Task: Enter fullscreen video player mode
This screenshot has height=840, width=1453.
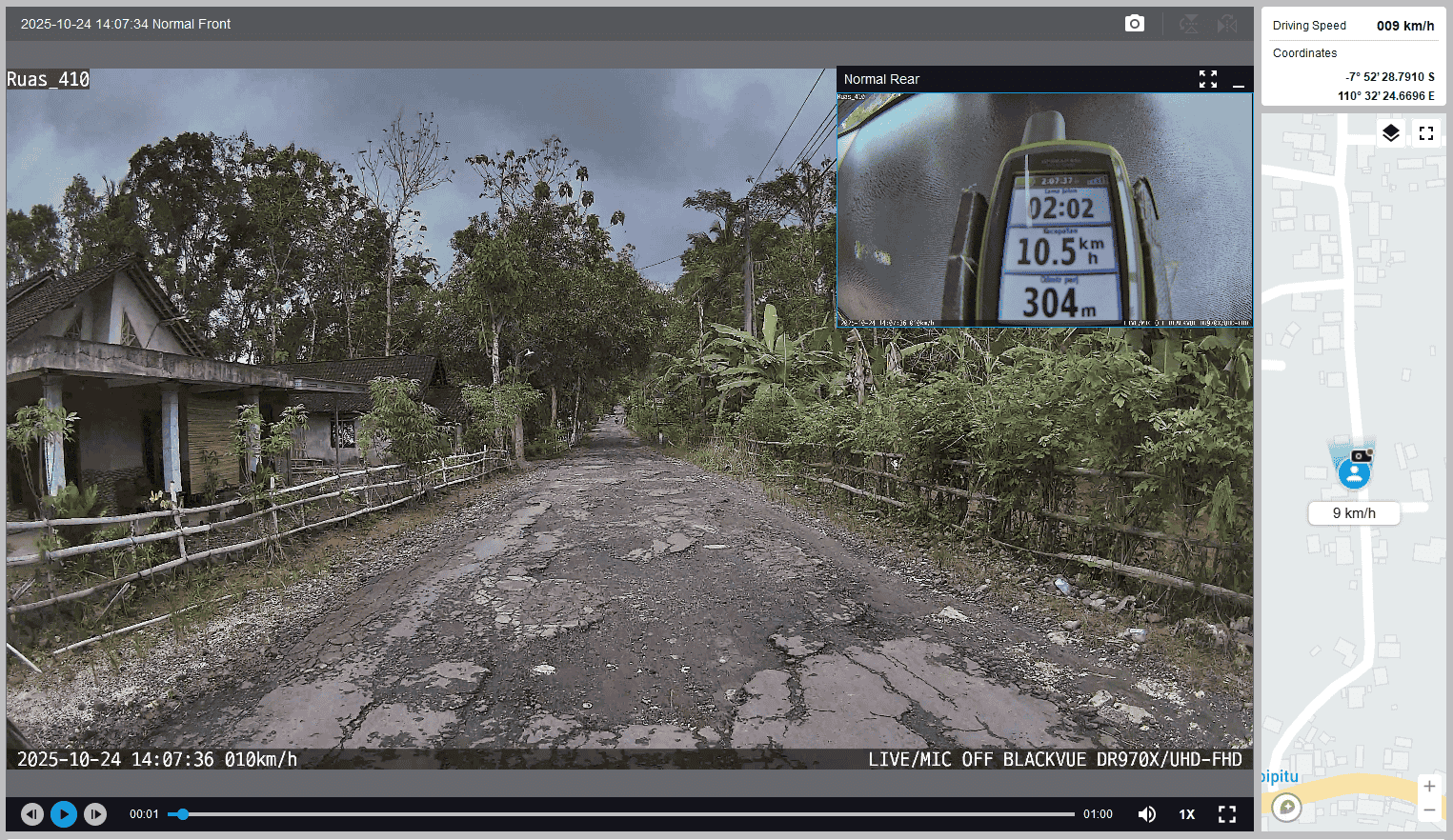Action: click(x=1227, y=814)
